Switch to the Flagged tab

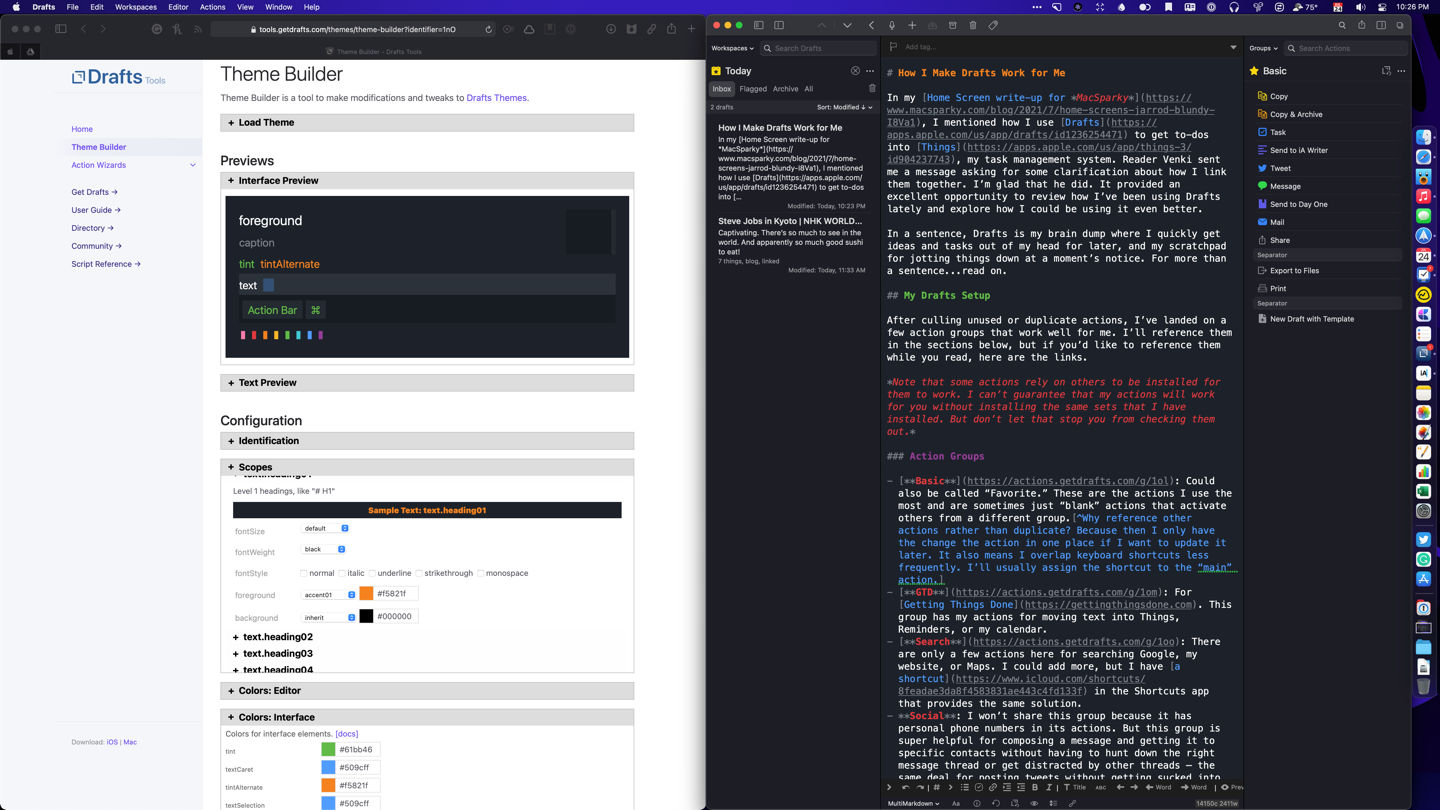pyautogui.click(x=753, y=89)
